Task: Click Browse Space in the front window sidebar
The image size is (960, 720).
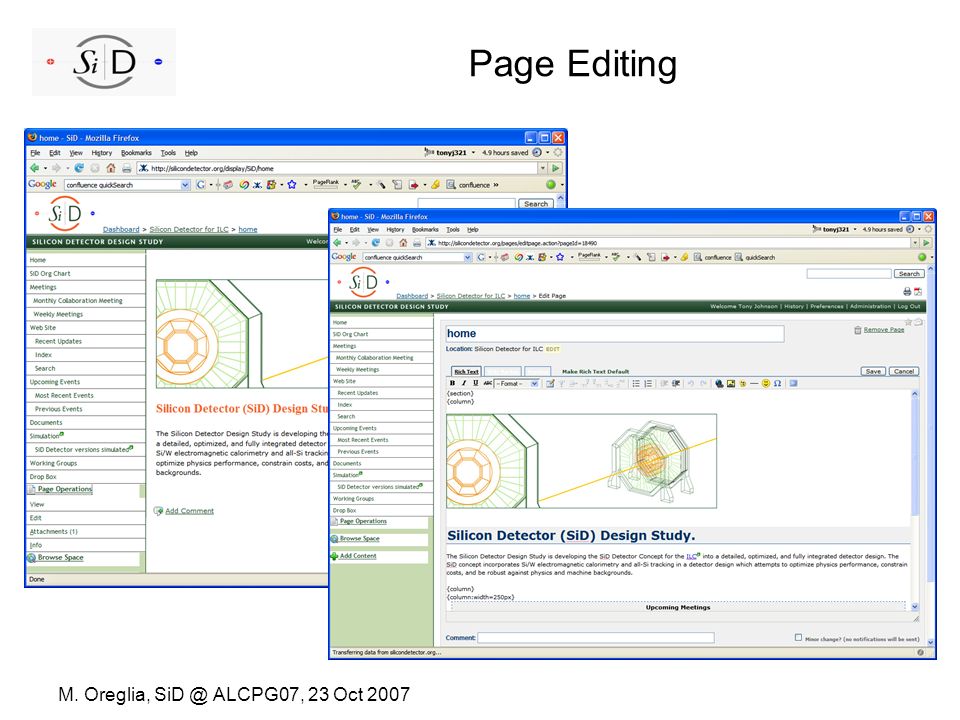Action: (x=359, y=538)
